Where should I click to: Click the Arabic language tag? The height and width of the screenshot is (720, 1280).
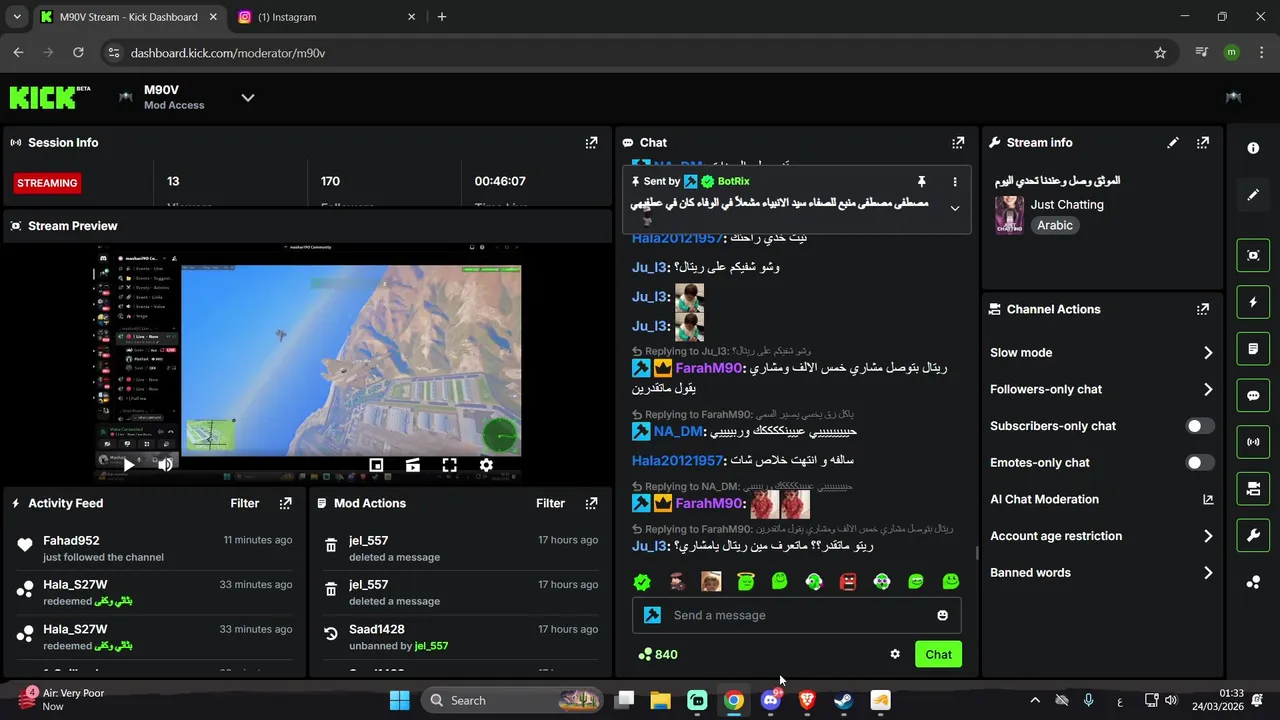pos(1055,226)
